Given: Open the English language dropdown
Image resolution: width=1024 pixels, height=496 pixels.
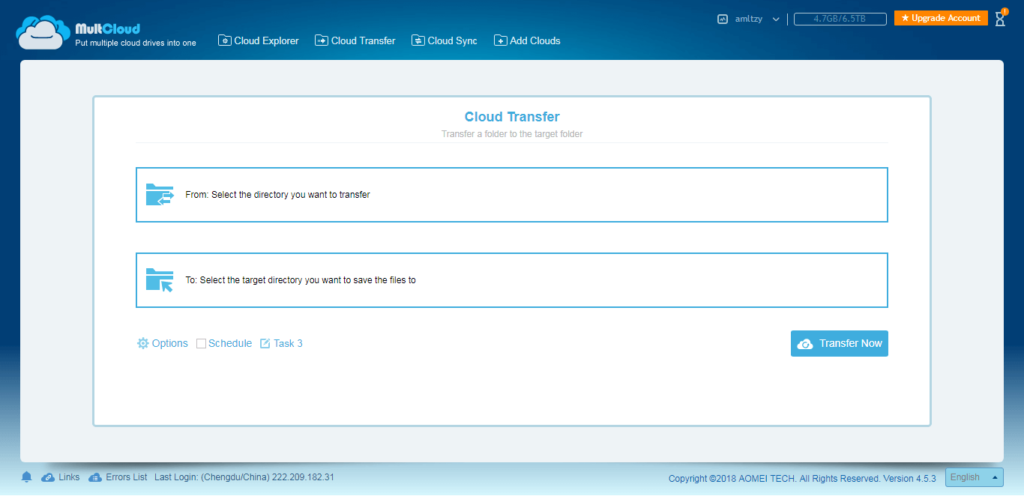Looking at the screenshot, I should pyautogui.click(x=974, y=477).
